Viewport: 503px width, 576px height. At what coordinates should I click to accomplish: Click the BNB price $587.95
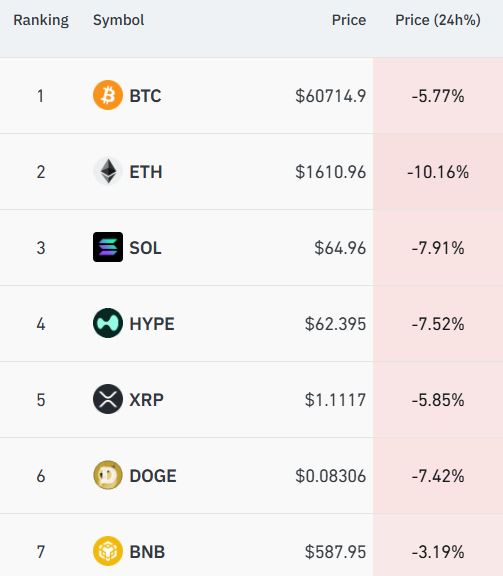(335, 552)
